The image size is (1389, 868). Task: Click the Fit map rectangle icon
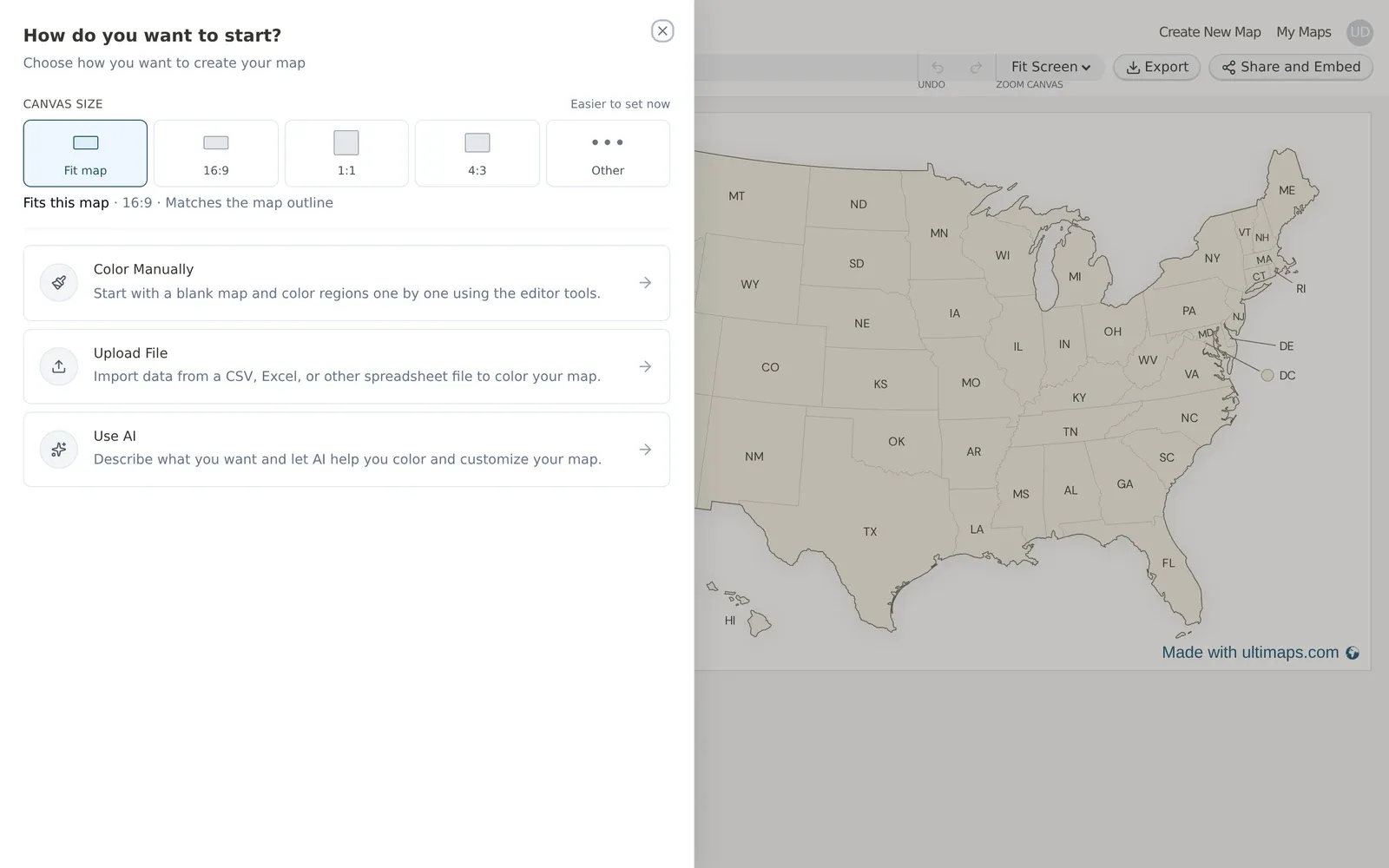click(x=85, y=142)
